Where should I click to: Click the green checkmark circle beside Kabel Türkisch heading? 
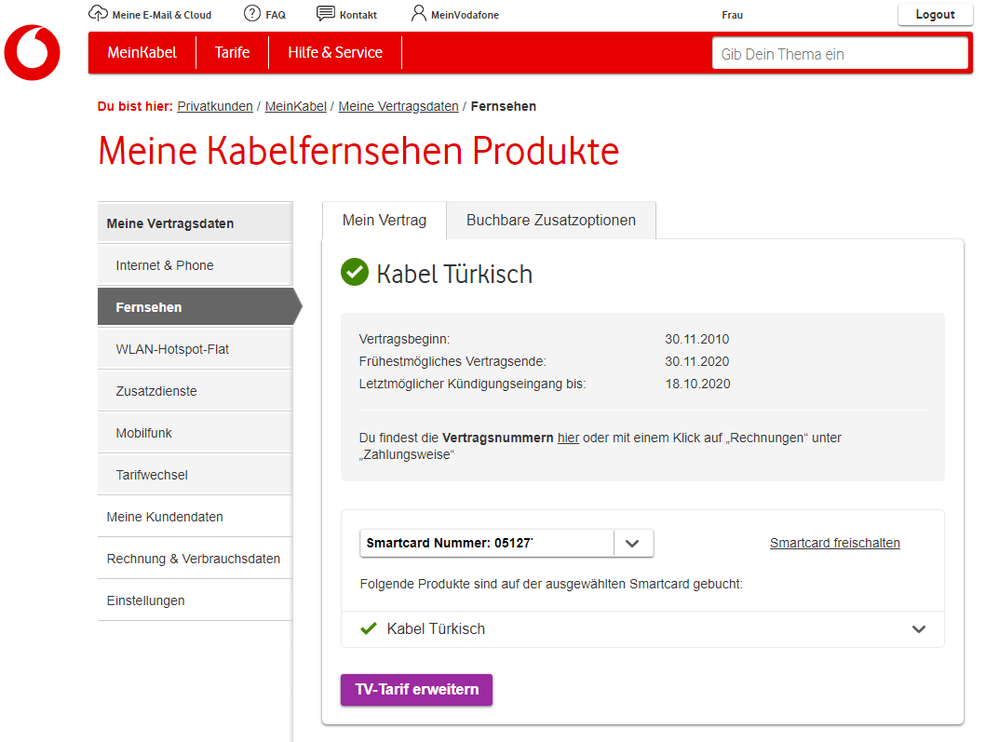point(355,273)
